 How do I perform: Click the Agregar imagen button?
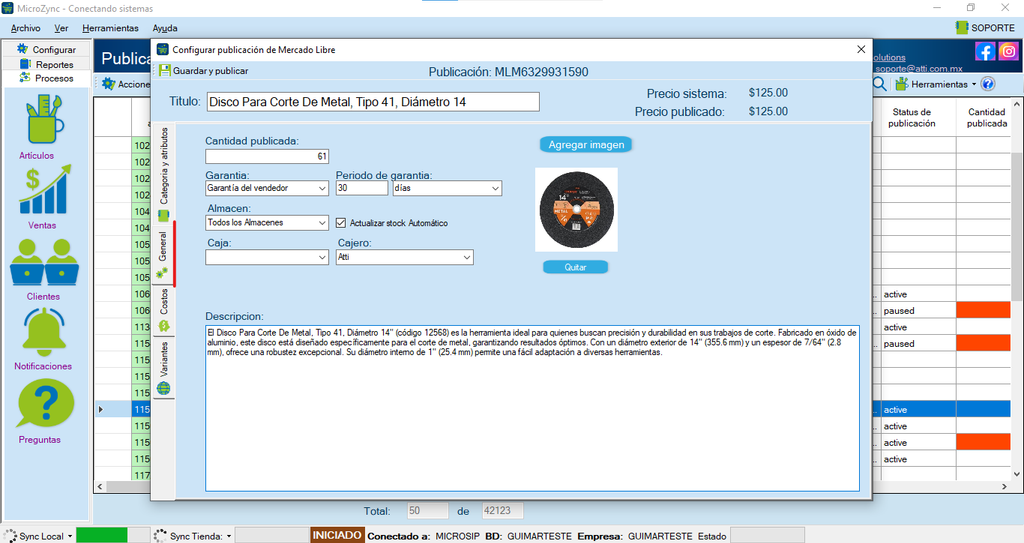click(586, 145)
